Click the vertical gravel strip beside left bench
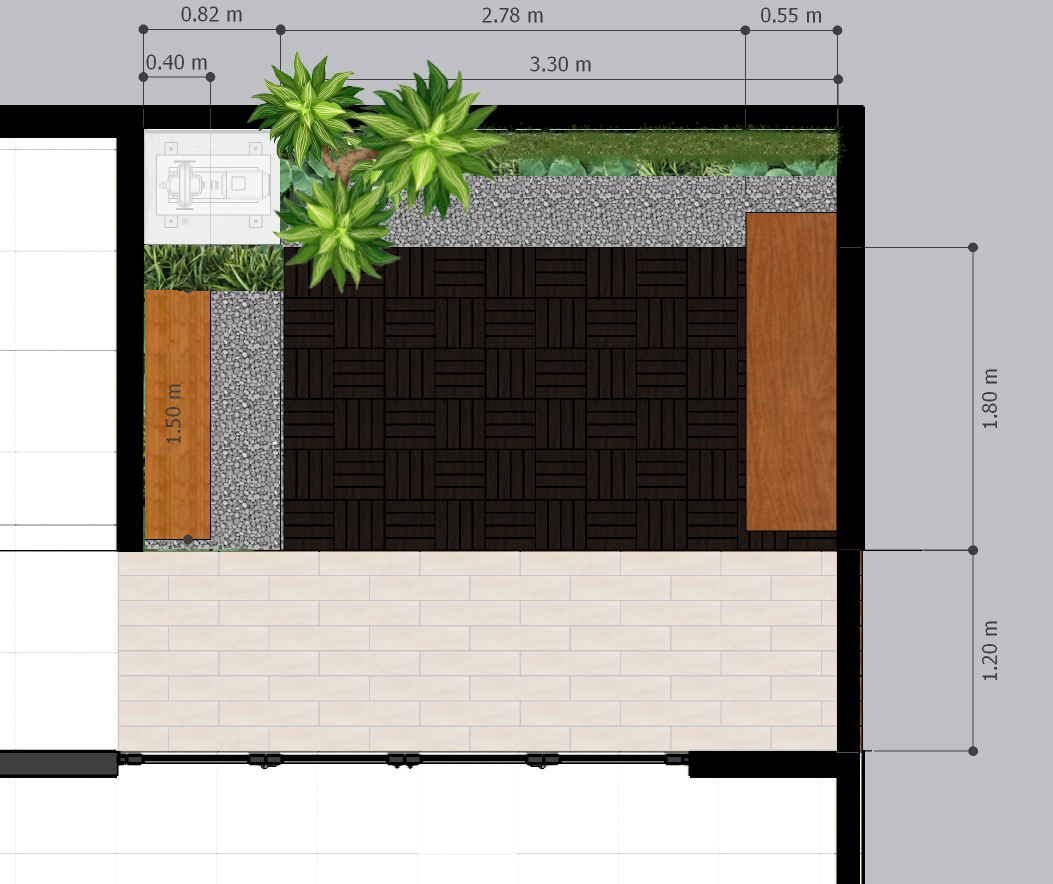Image resolution: width=1053 pixels, height=884 pixels. [x=247, y=420]
